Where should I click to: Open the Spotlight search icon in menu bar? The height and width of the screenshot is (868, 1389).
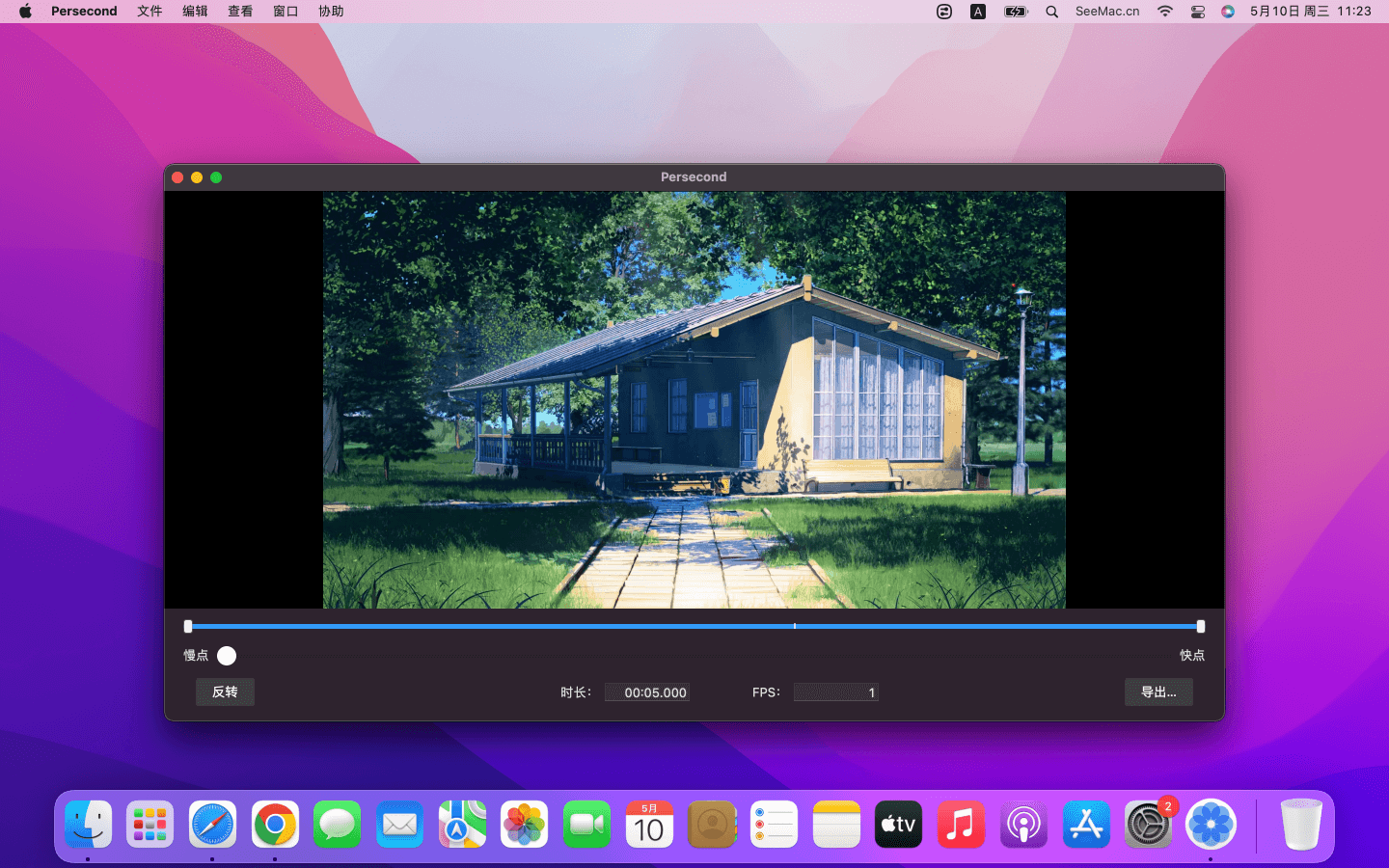[x=1052, y=12]
